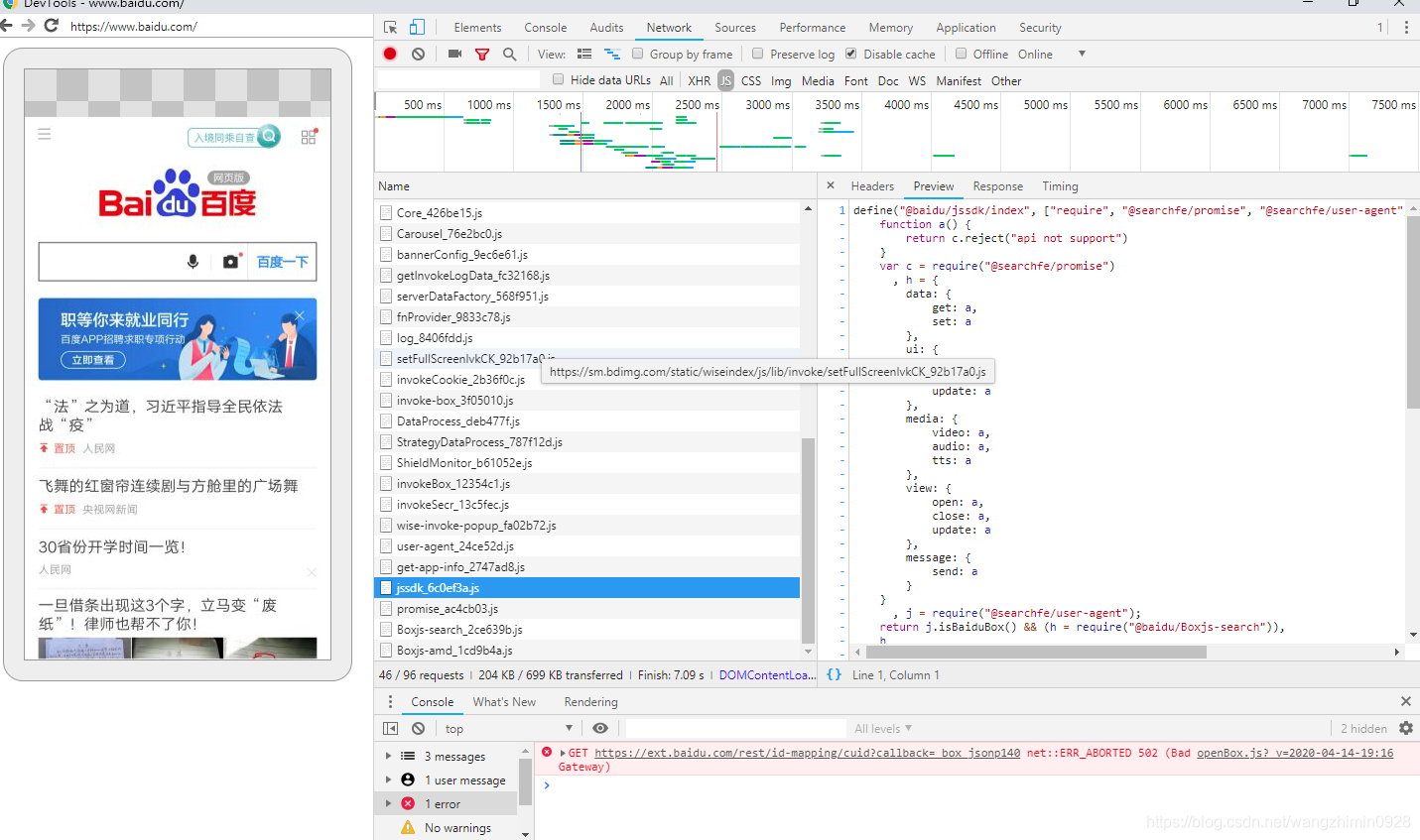Show overview waterfall view icon
This screenshot has width=1420, height=840.
point(612,54)
